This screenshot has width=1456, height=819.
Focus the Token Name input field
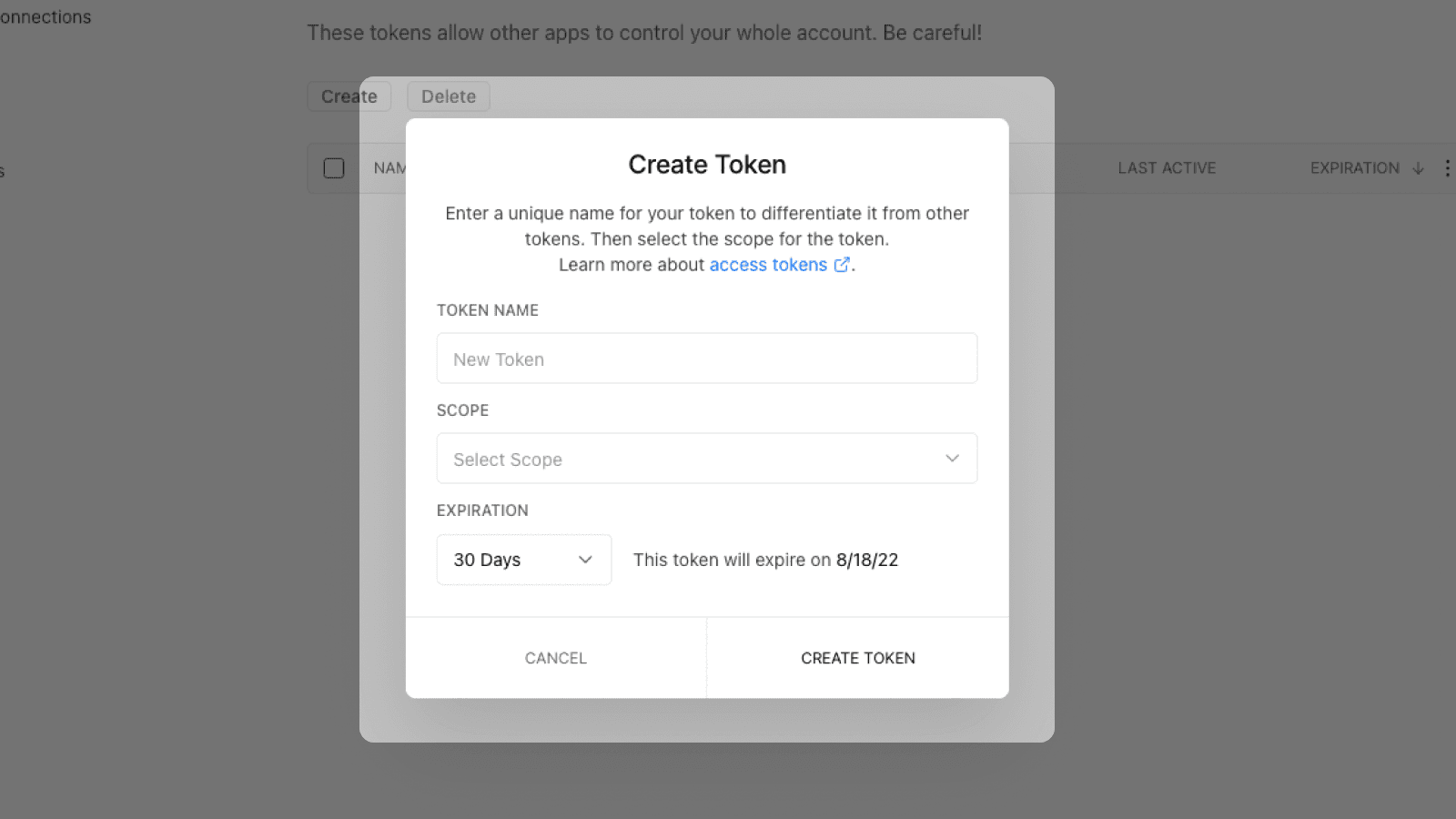click(706, 359)
